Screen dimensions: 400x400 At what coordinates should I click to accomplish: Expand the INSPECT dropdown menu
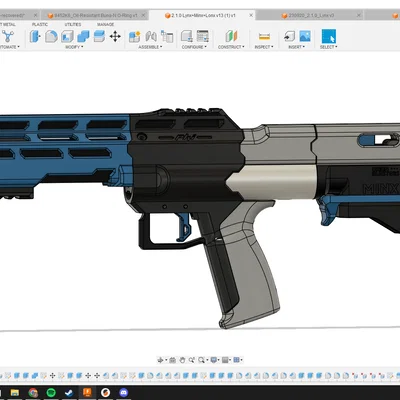pos(264,47)
